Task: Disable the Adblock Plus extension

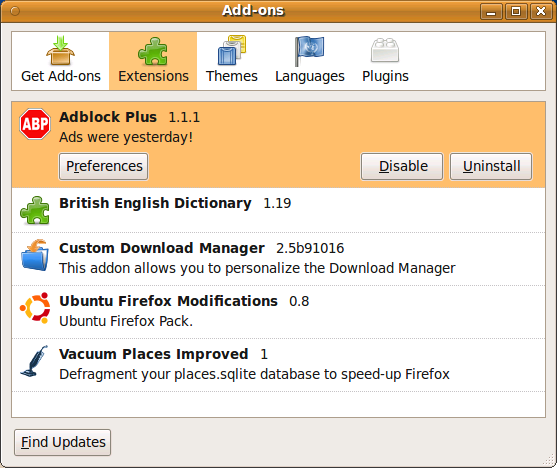Action: pyautogui.click(x=402, y=166)
